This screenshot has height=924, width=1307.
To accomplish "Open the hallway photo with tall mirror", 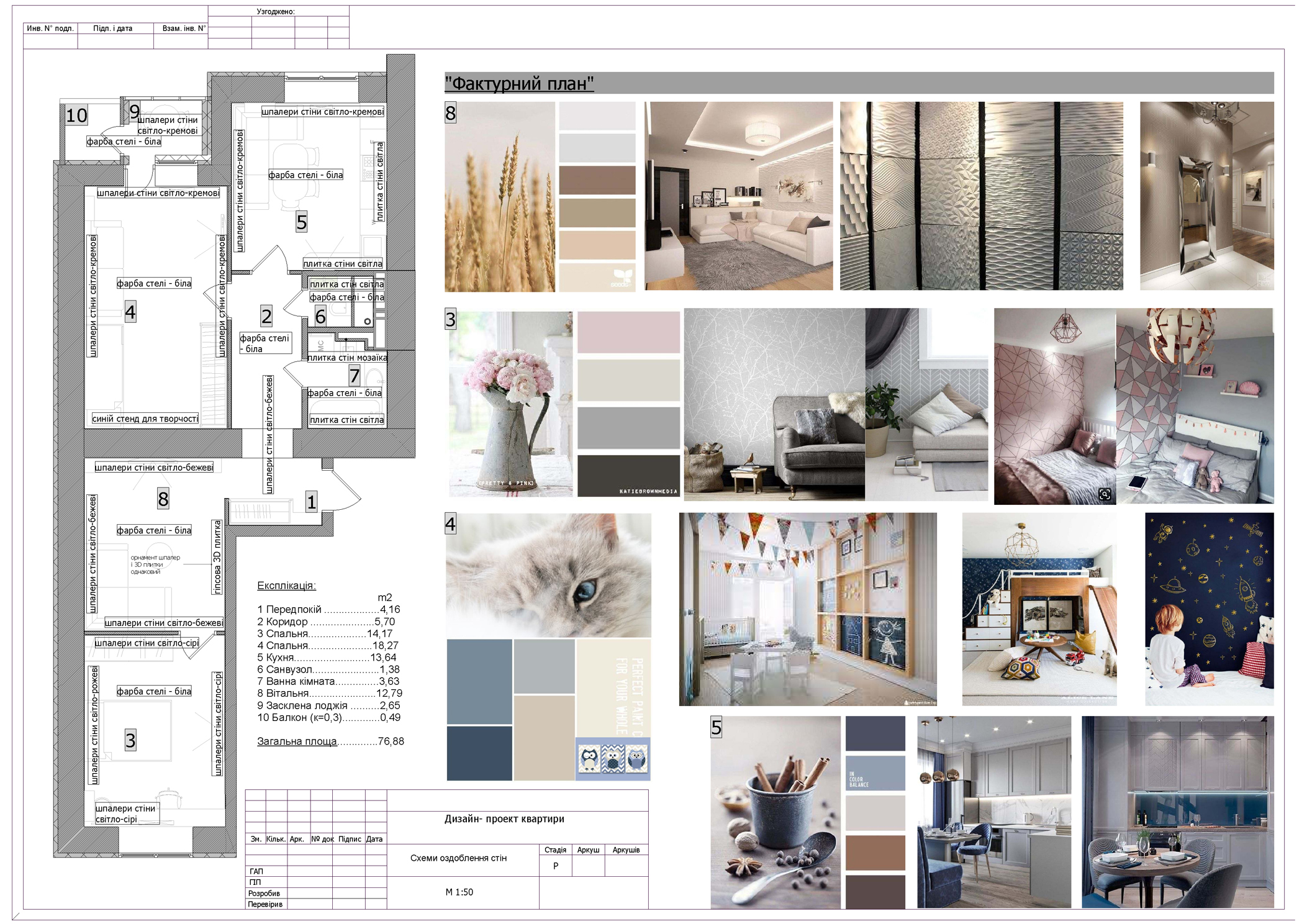I will [x=1206, y=196].
